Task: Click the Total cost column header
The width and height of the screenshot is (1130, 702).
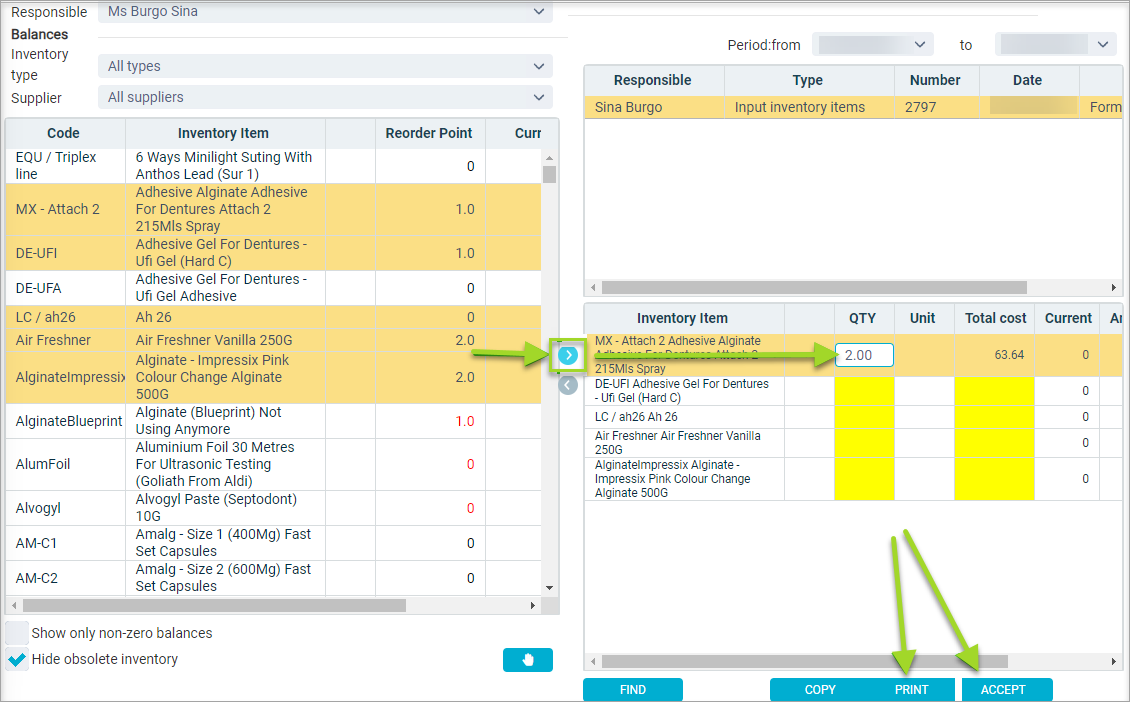Action: coord(995,318)
